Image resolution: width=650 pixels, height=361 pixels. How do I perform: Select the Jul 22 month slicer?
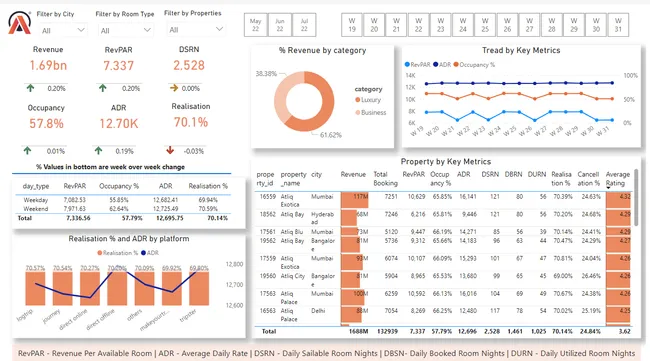(304, 25)
